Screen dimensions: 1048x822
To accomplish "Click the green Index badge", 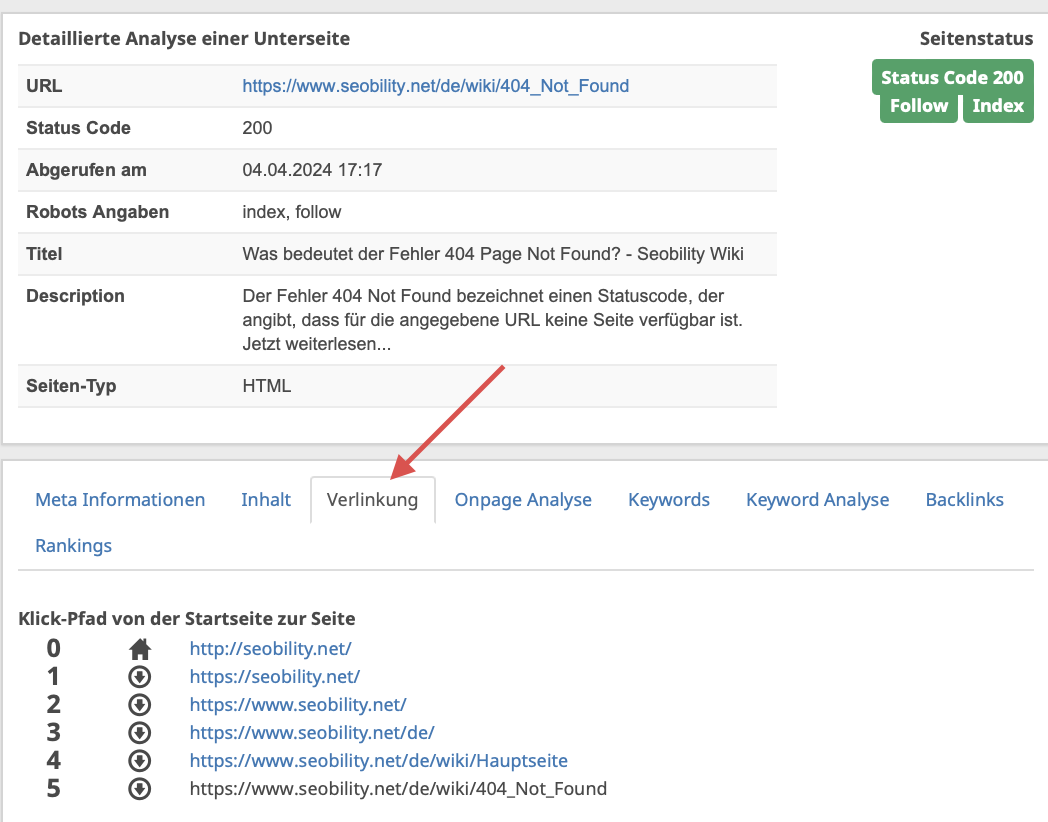I will 999,106.
